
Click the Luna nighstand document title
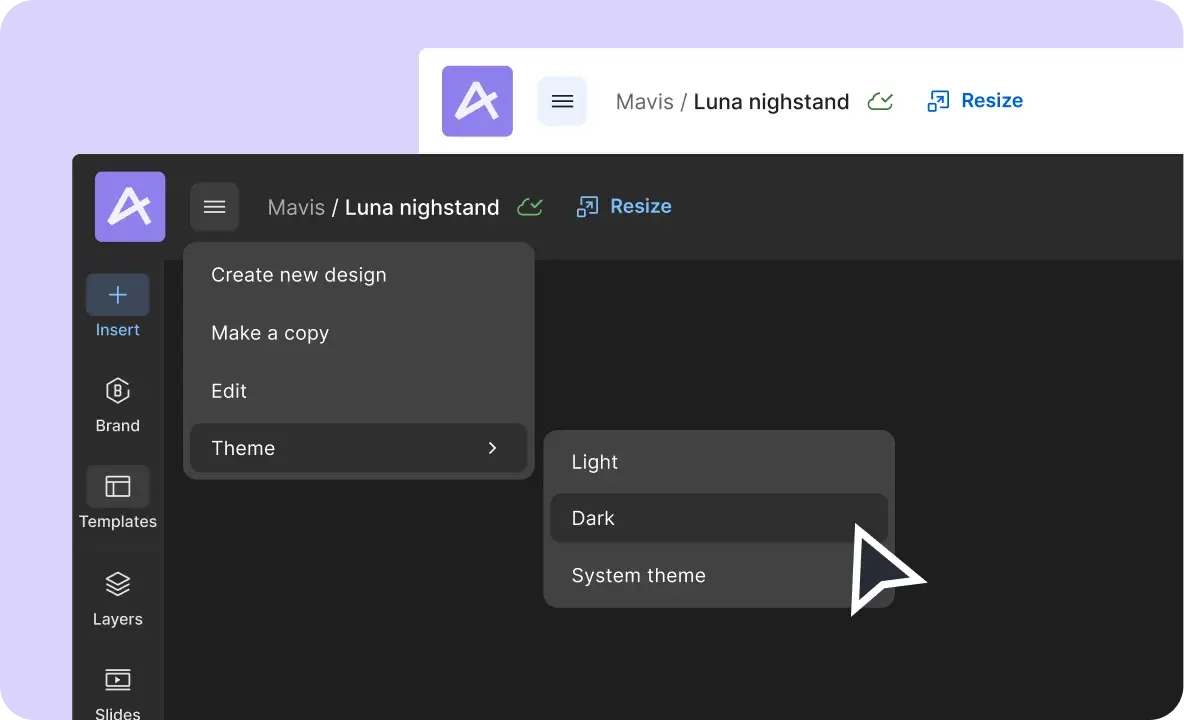click(421, 207)
